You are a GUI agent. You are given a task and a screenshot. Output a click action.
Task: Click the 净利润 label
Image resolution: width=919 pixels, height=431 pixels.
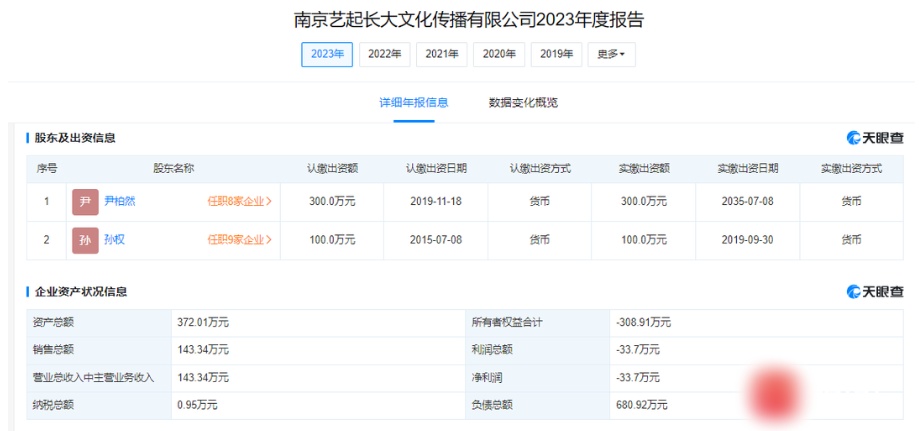pyautogui.click(x=486, y=378)
